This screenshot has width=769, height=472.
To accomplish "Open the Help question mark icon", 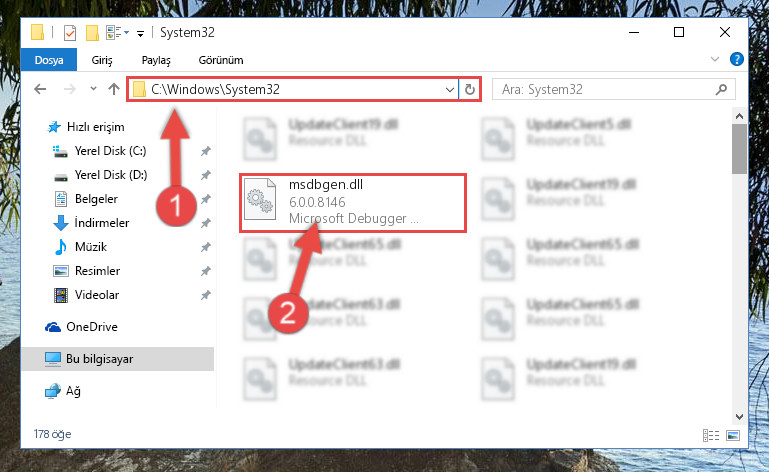I will click(x=736, y=59).
